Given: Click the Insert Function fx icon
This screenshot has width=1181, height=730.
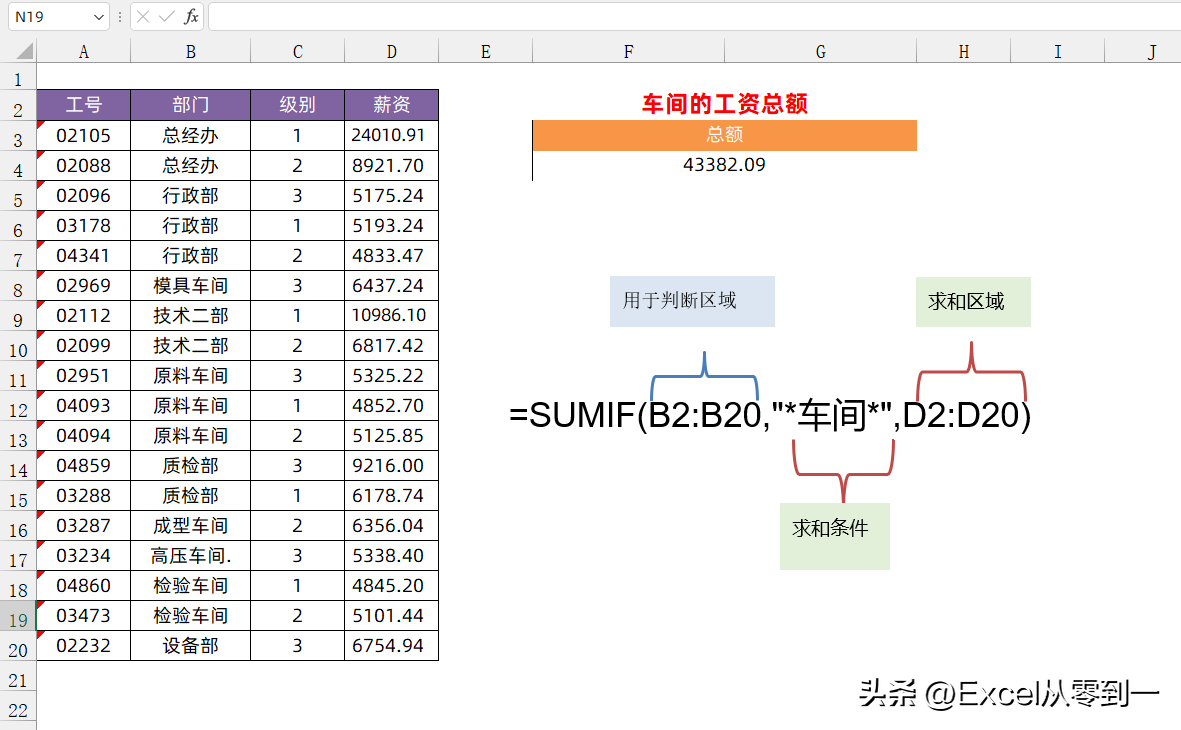Looking at the screenshot, I should (191, 17).
